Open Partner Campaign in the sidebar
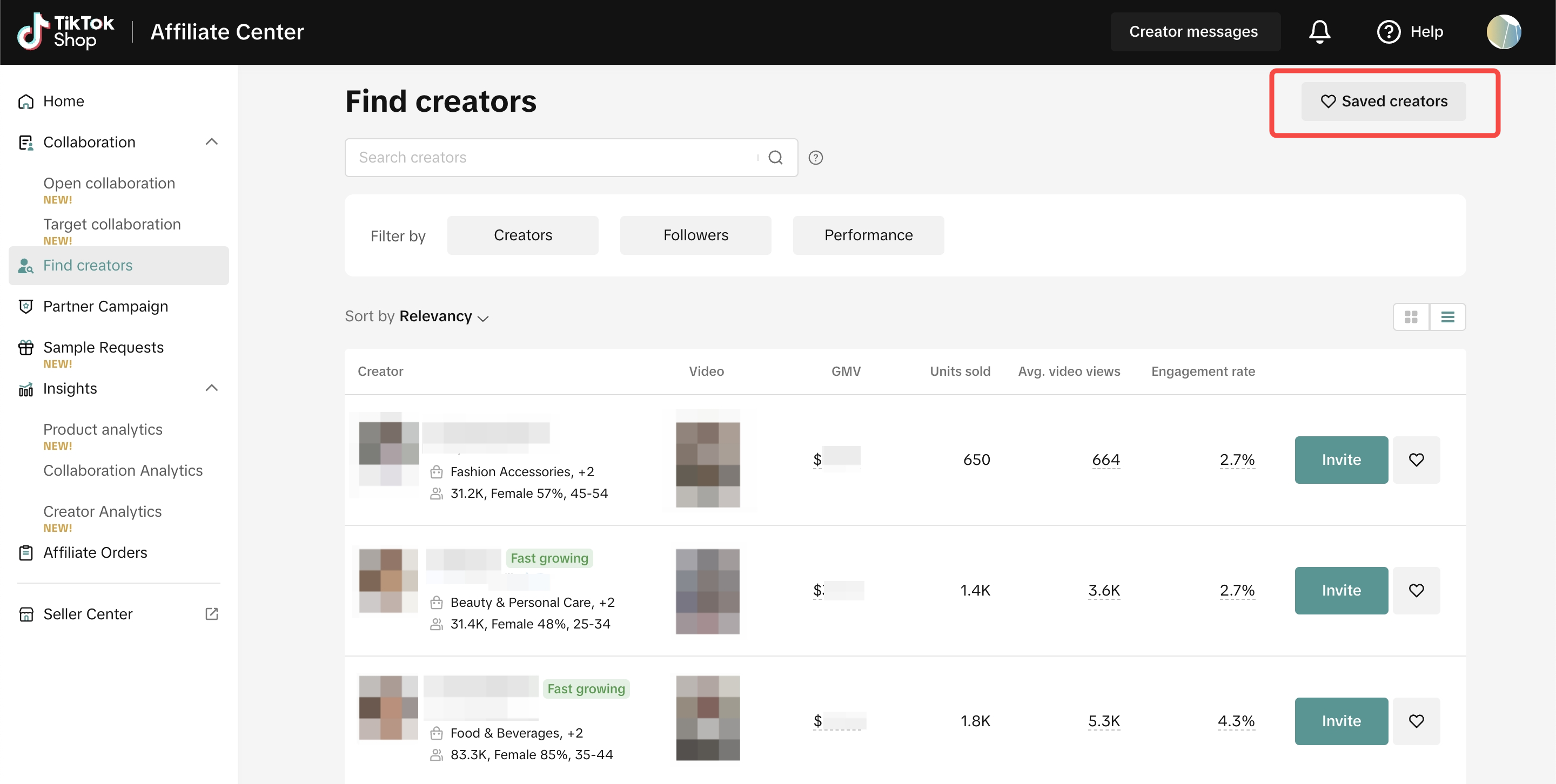Screen dimensions: 1556x784 pos(106,307)
